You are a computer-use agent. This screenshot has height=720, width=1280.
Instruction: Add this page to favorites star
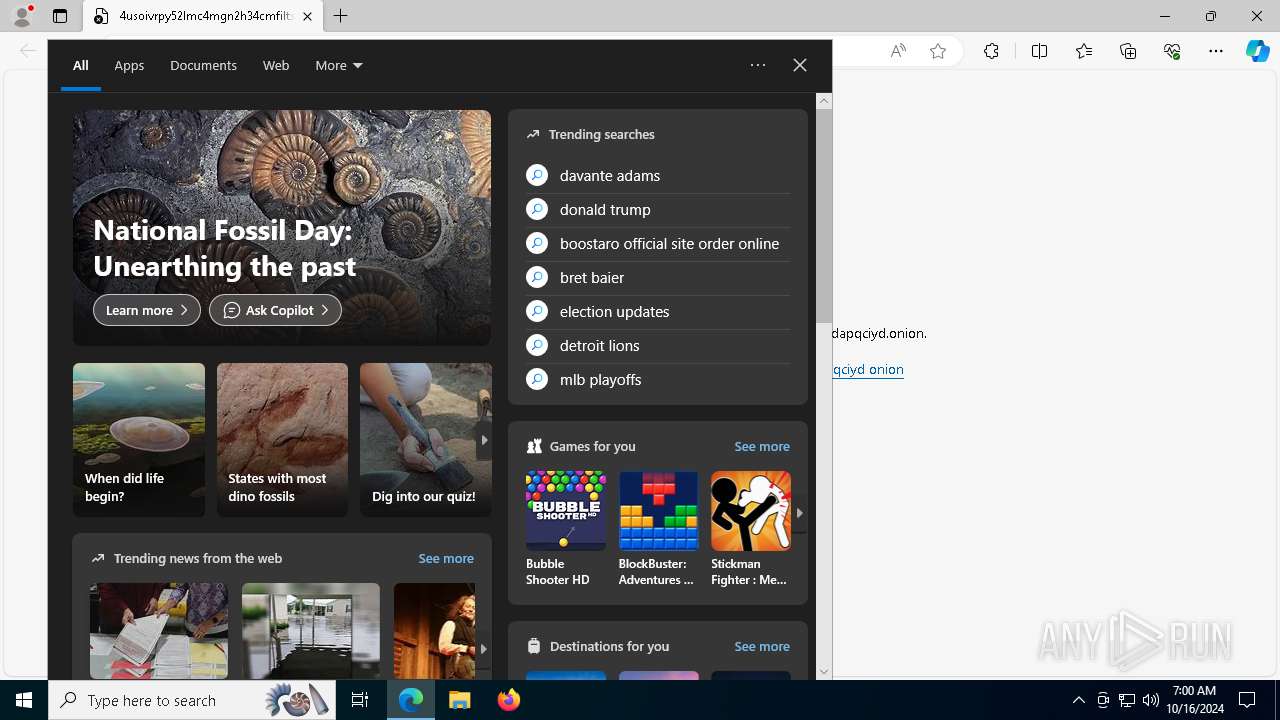[x=938, y=51]
